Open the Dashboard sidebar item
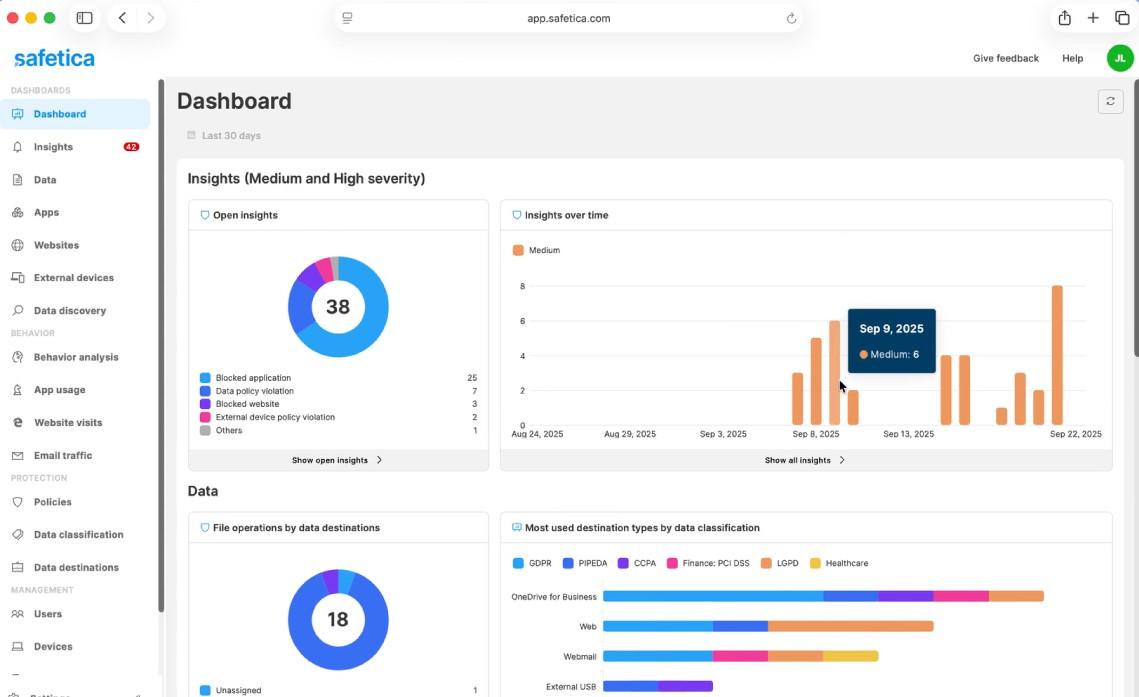Viewport: 1139px width, 697px height. [76, 114]
